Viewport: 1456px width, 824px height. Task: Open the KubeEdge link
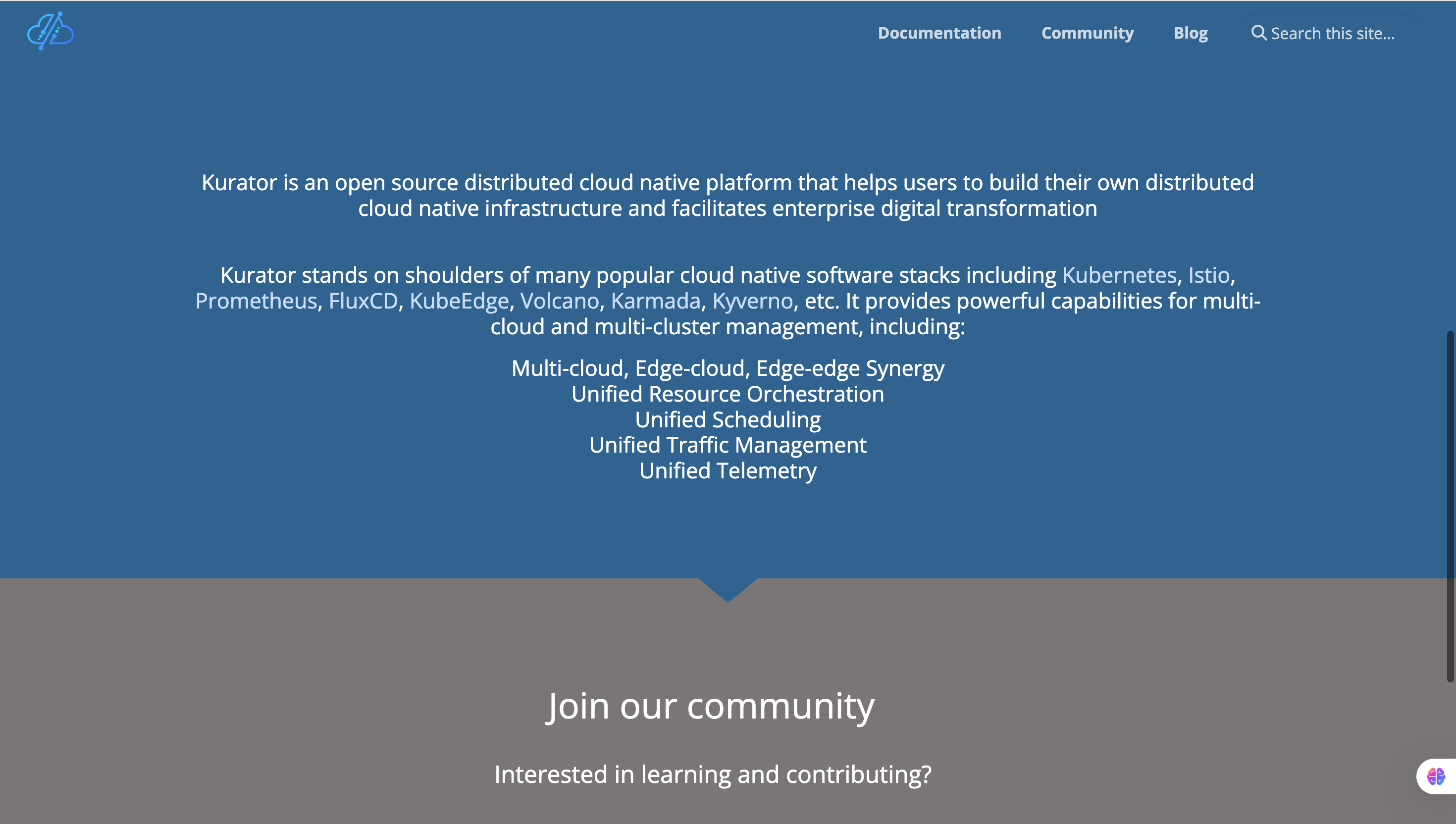tap(459, 301)
